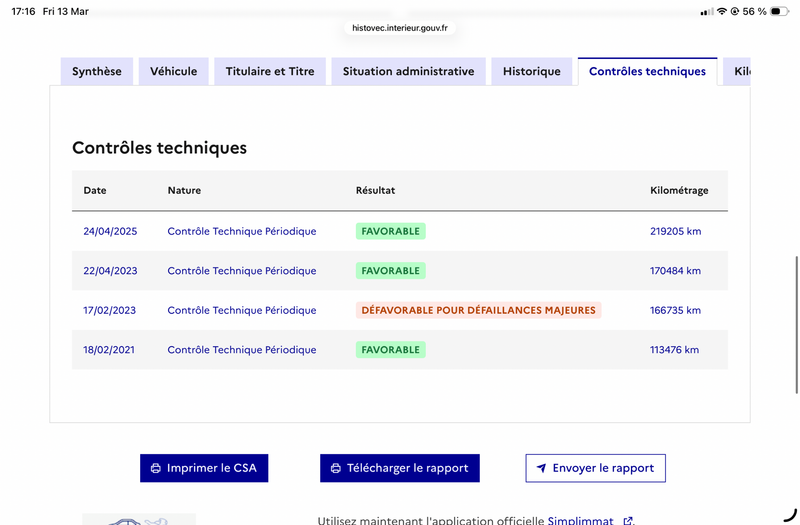The image size is (800, 525).
Task: Click the external link icon after Simplimmat
Action: (628, 521)
